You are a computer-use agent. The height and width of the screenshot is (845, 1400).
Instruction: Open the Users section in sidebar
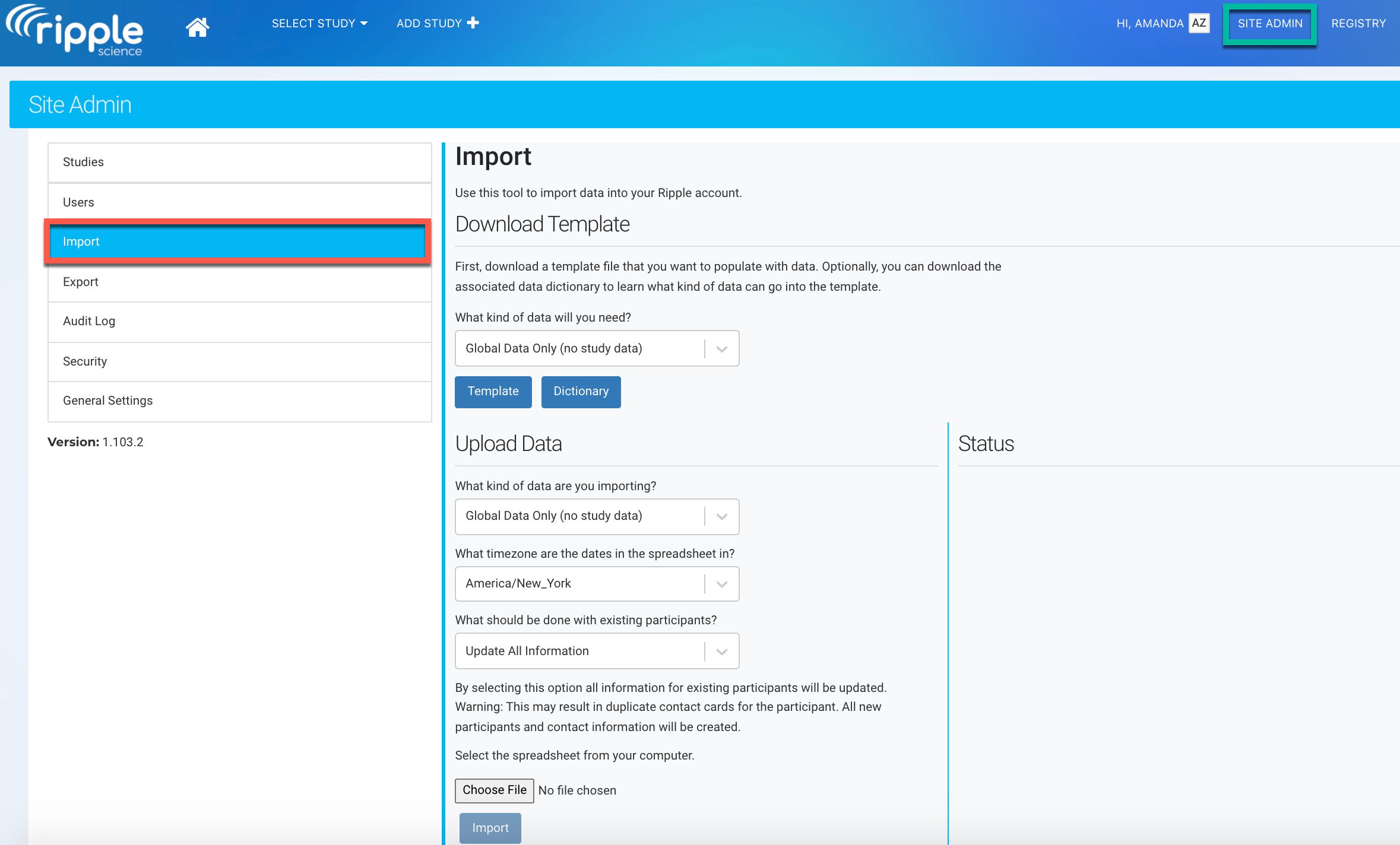pyautogui.click(x=239, y=202)
